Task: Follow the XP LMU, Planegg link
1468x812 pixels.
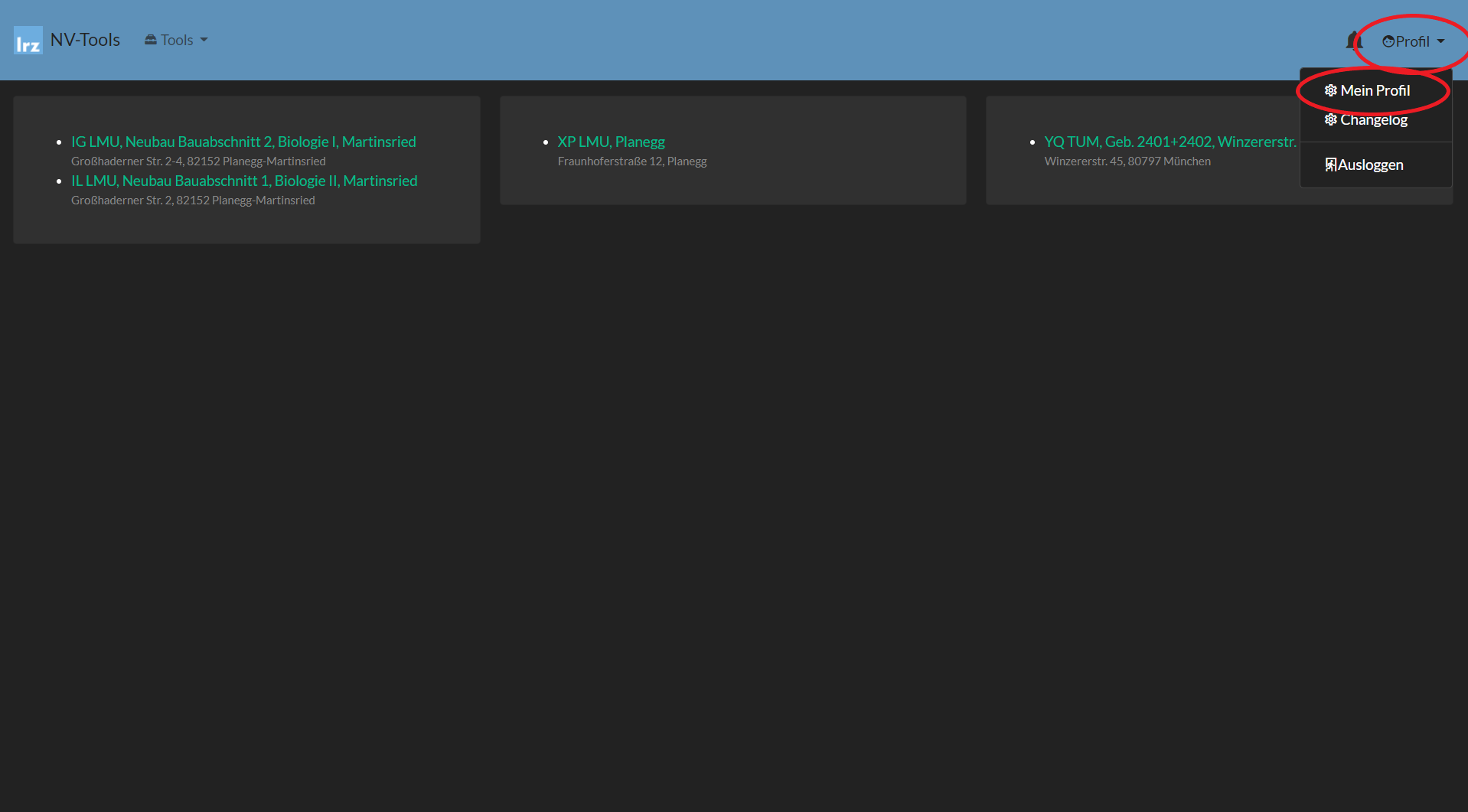Action: point(611,142)
